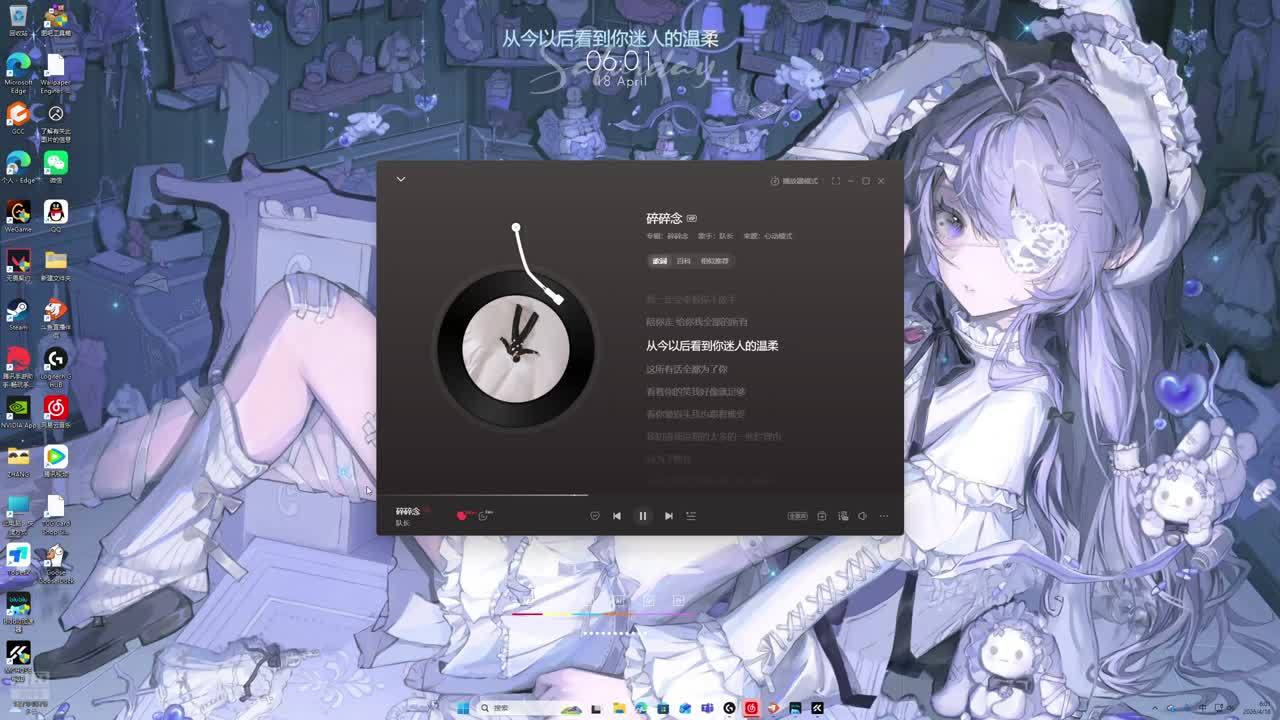Add the song to a collection folder
The height and width of the screenshot is (720, 1280).
click(821, 516)
